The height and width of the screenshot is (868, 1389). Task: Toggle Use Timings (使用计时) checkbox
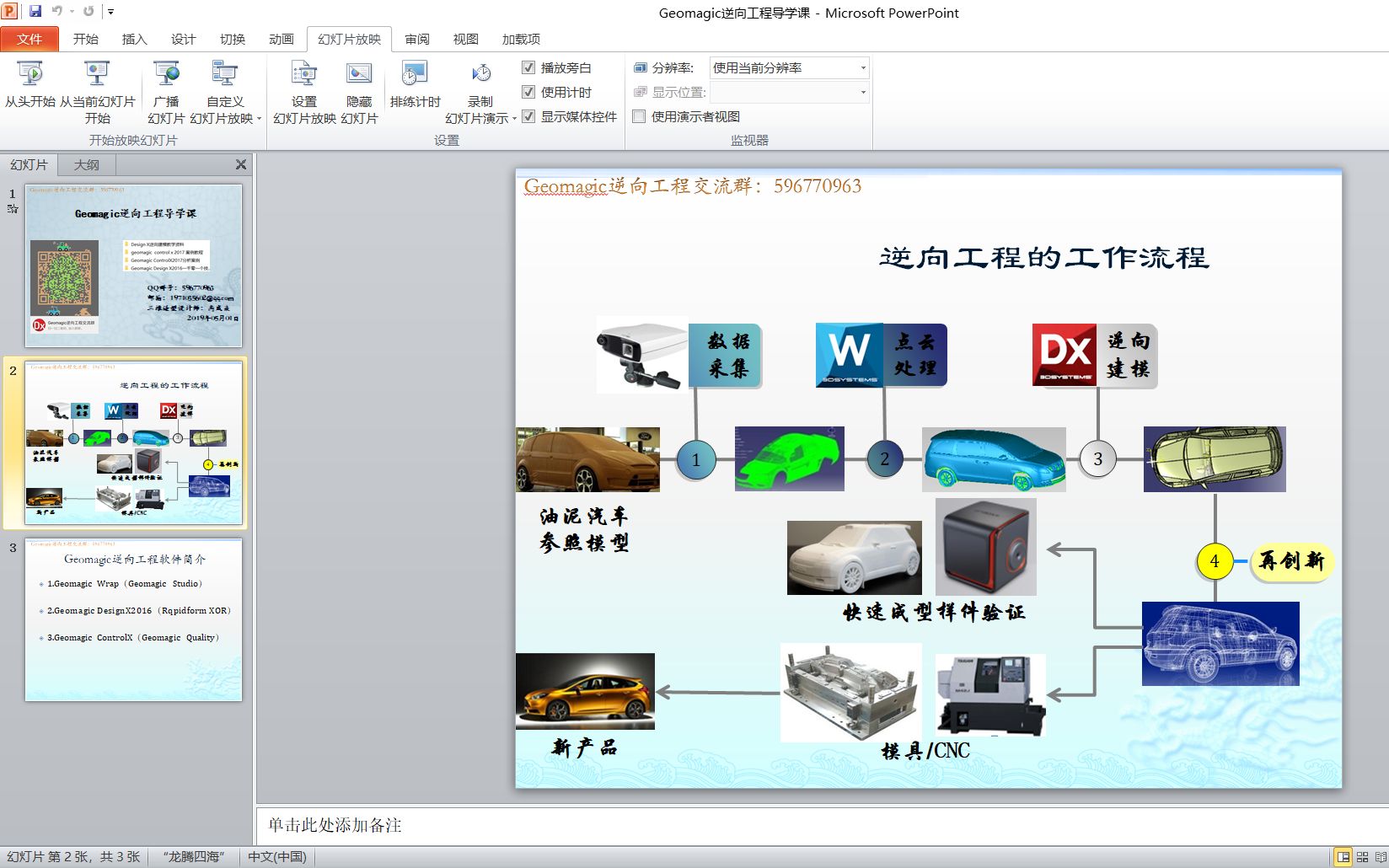pyautogui.click(x=528, y=92)
